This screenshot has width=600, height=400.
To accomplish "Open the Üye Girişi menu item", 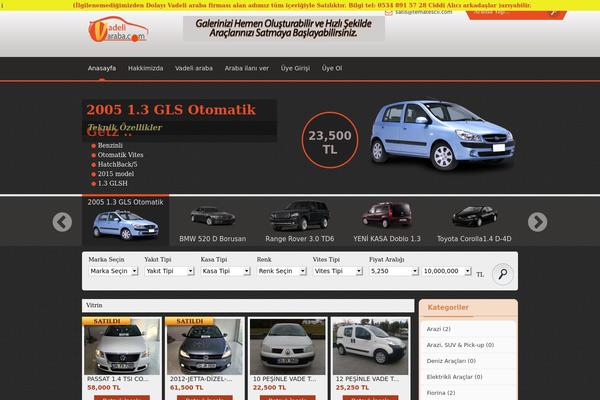I will [295, 68].
